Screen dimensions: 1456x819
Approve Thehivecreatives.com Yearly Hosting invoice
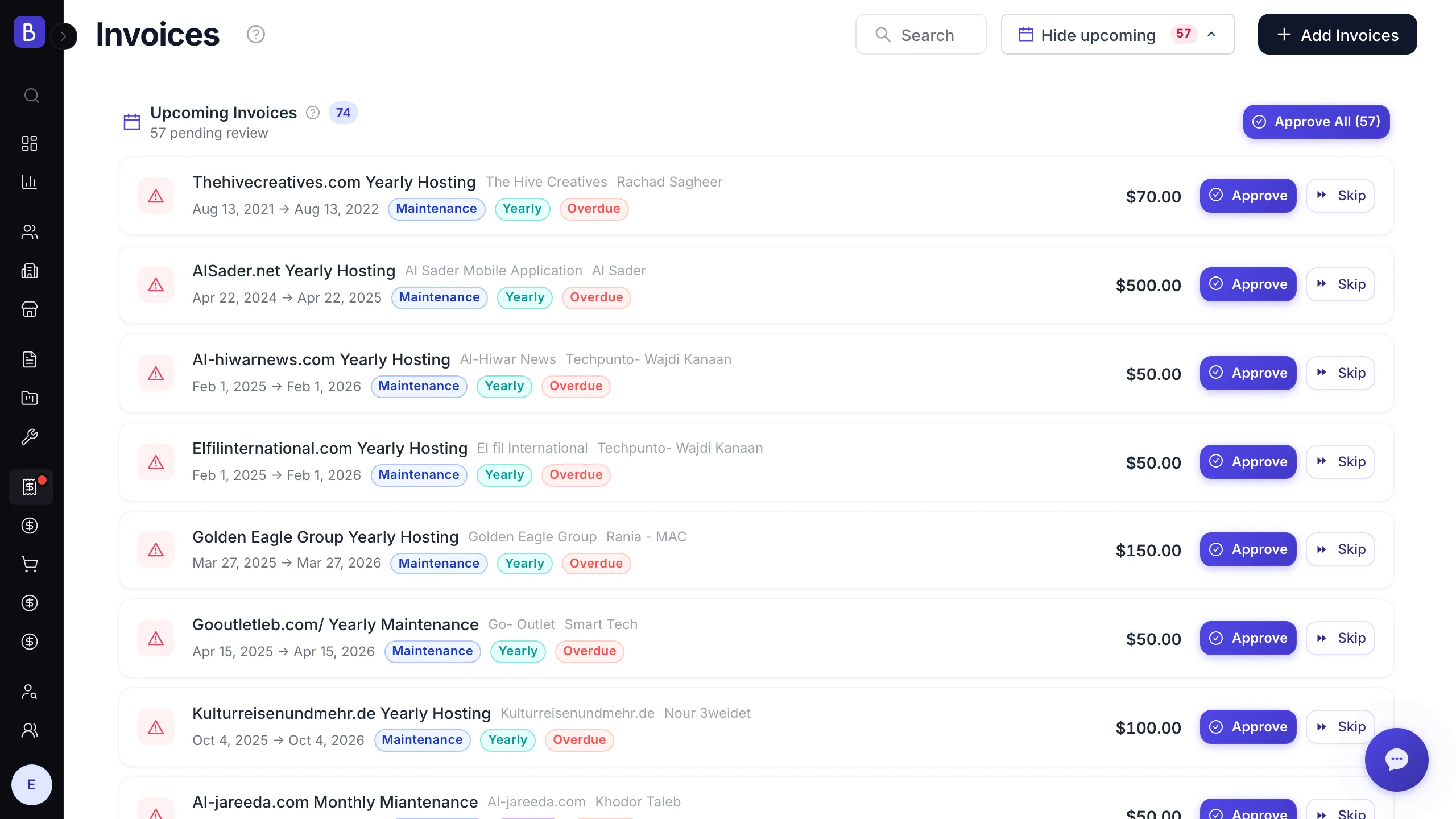tap(1248, 196)
